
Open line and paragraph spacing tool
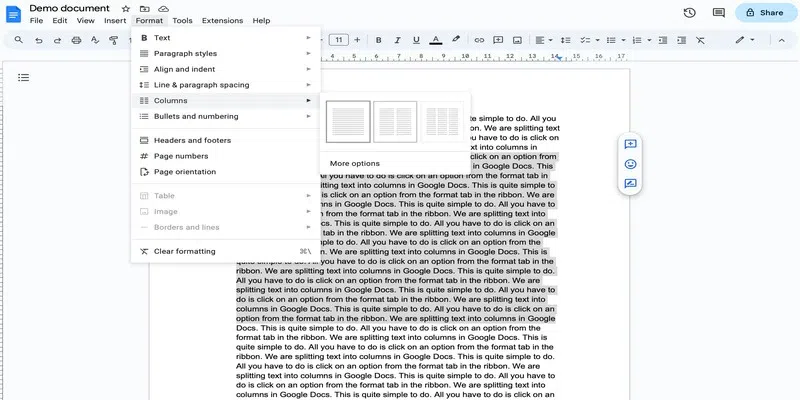tap(565, 40)
